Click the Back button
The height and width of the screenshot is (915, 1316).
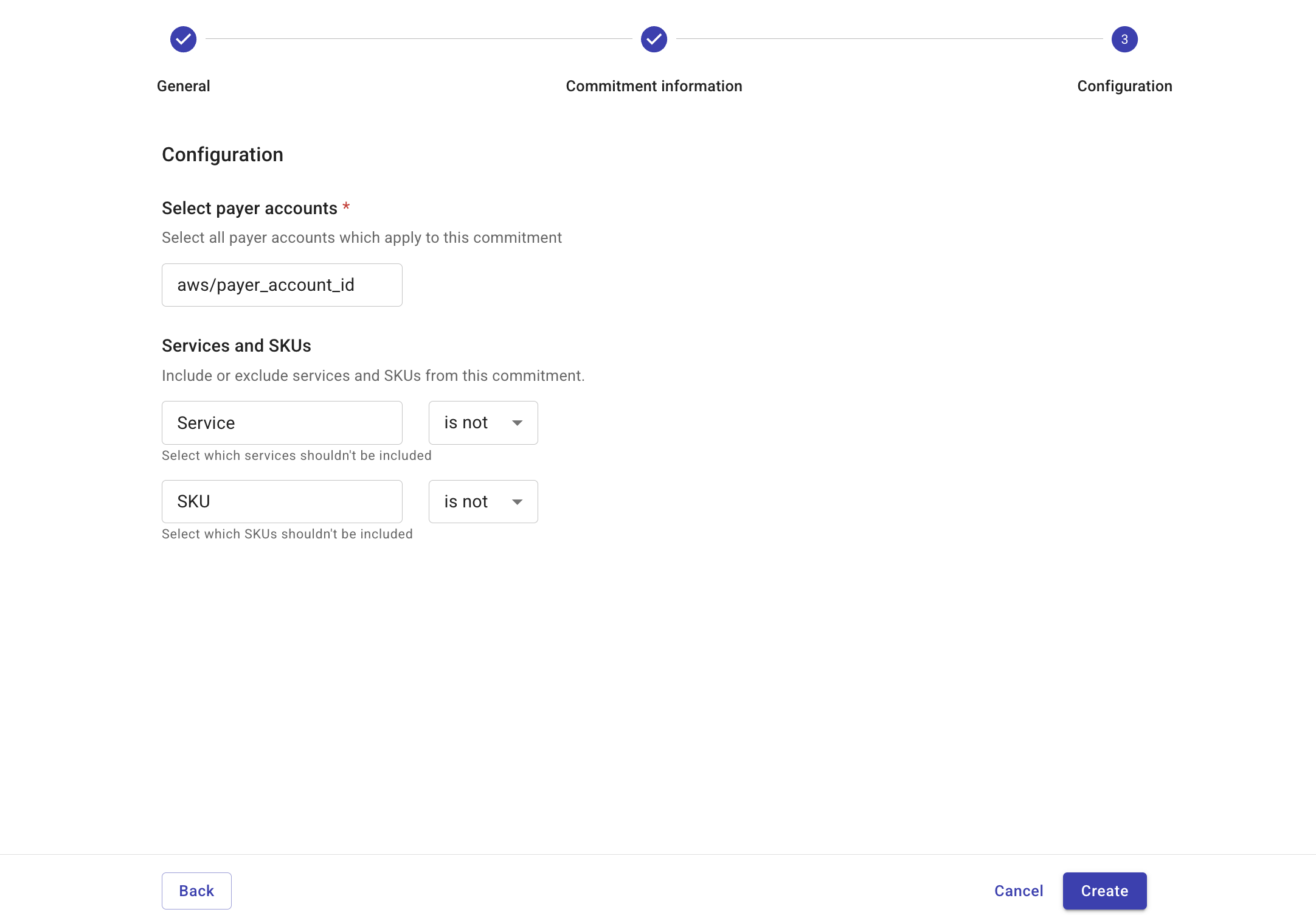tap(196, 891)
